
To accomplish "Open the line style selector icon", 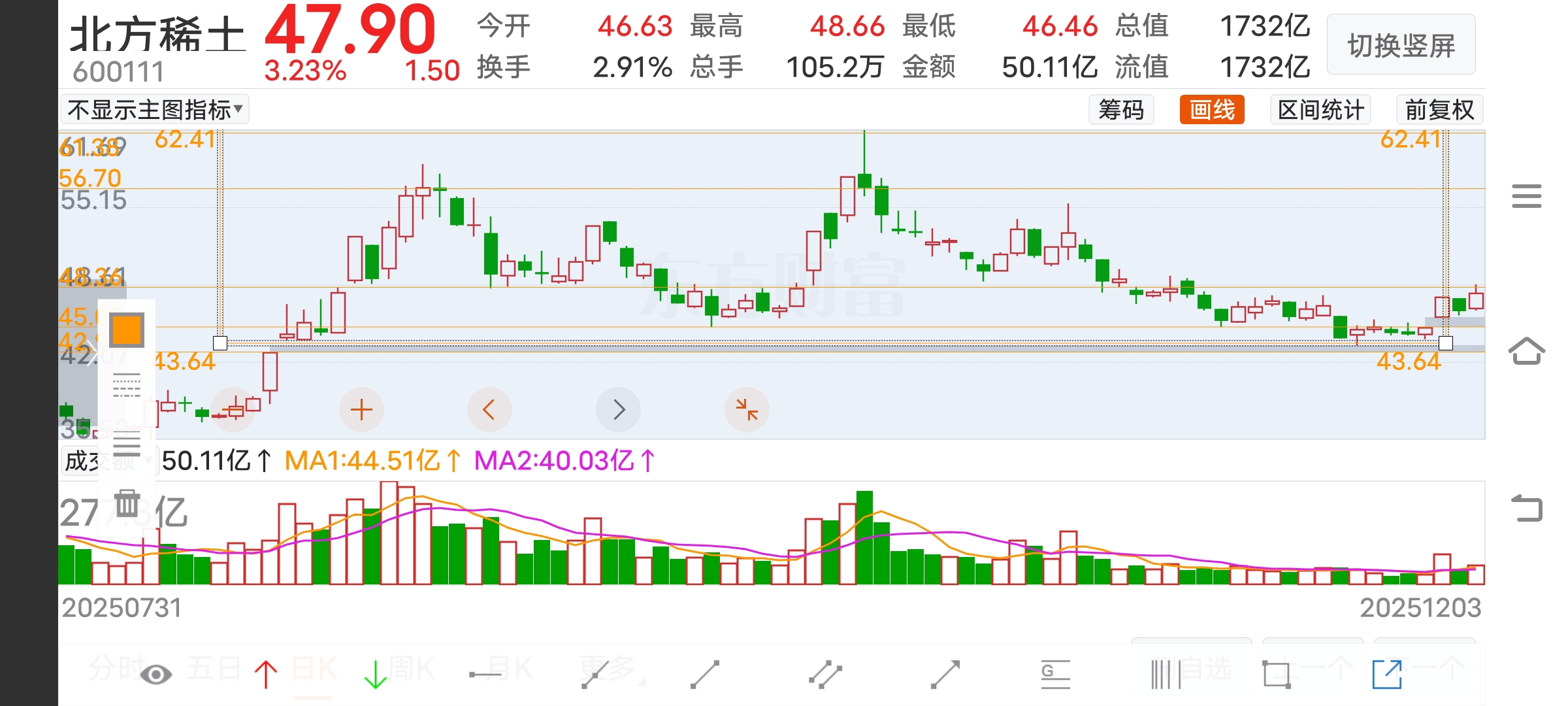I will pyautogui.click(x=127, y=386).
